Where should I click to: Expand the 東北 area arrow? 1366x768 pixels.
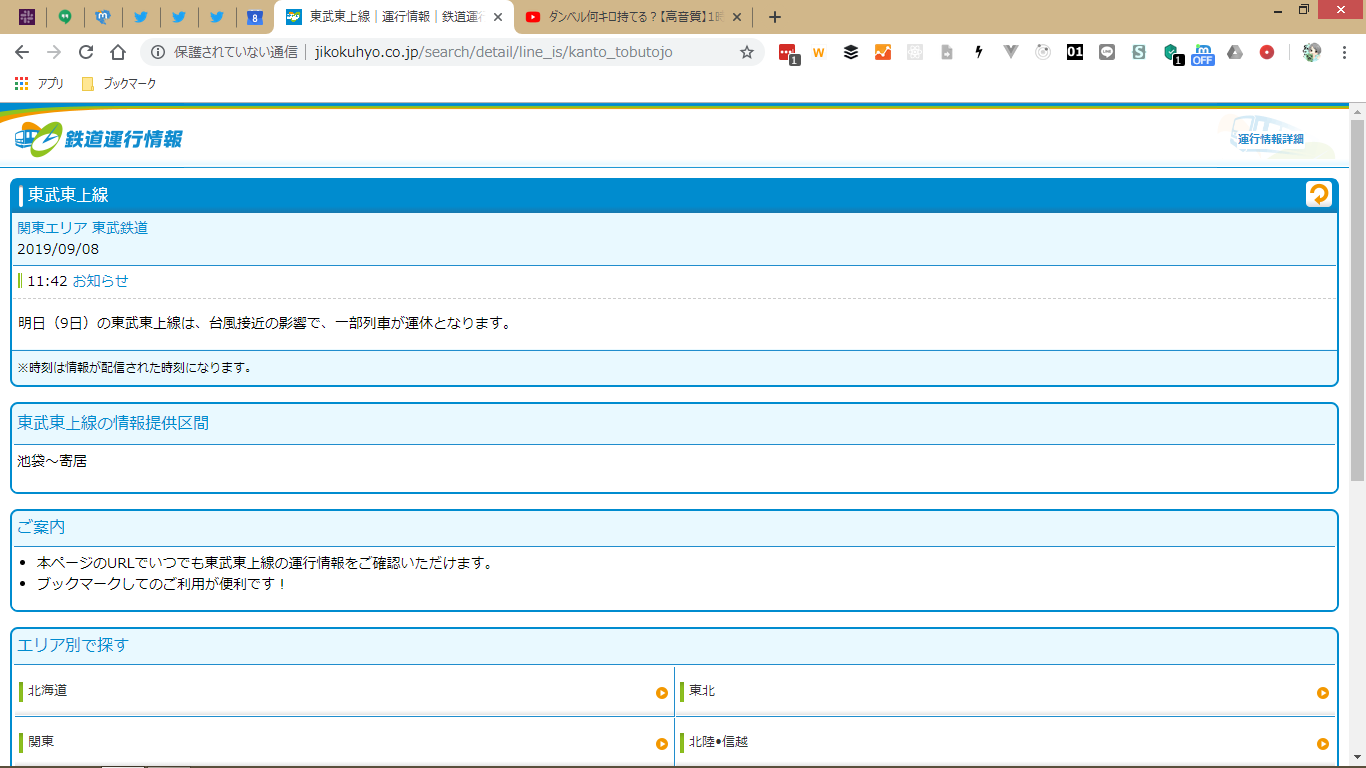(1322, 693)
